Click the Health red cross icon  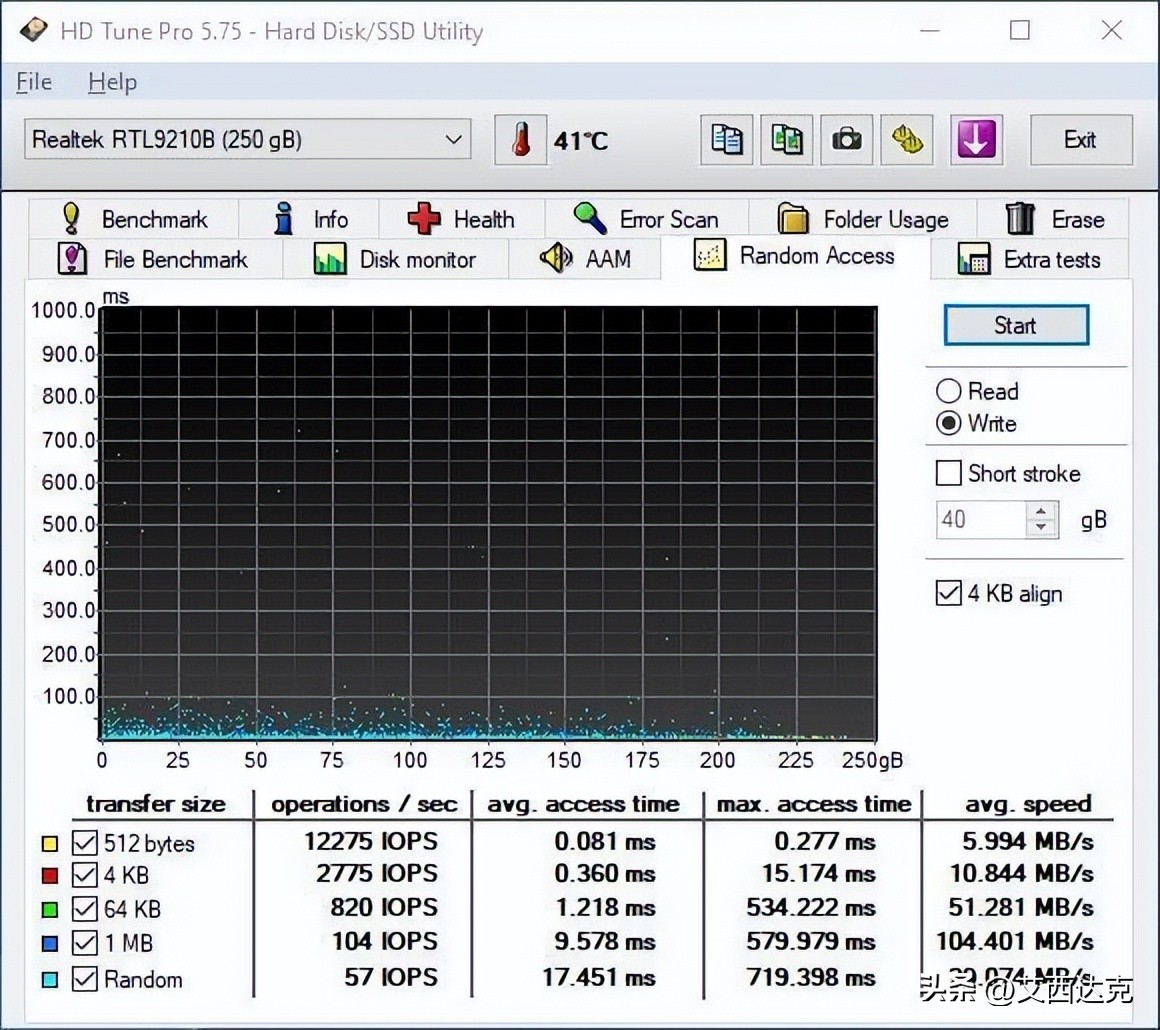point(424,218)
